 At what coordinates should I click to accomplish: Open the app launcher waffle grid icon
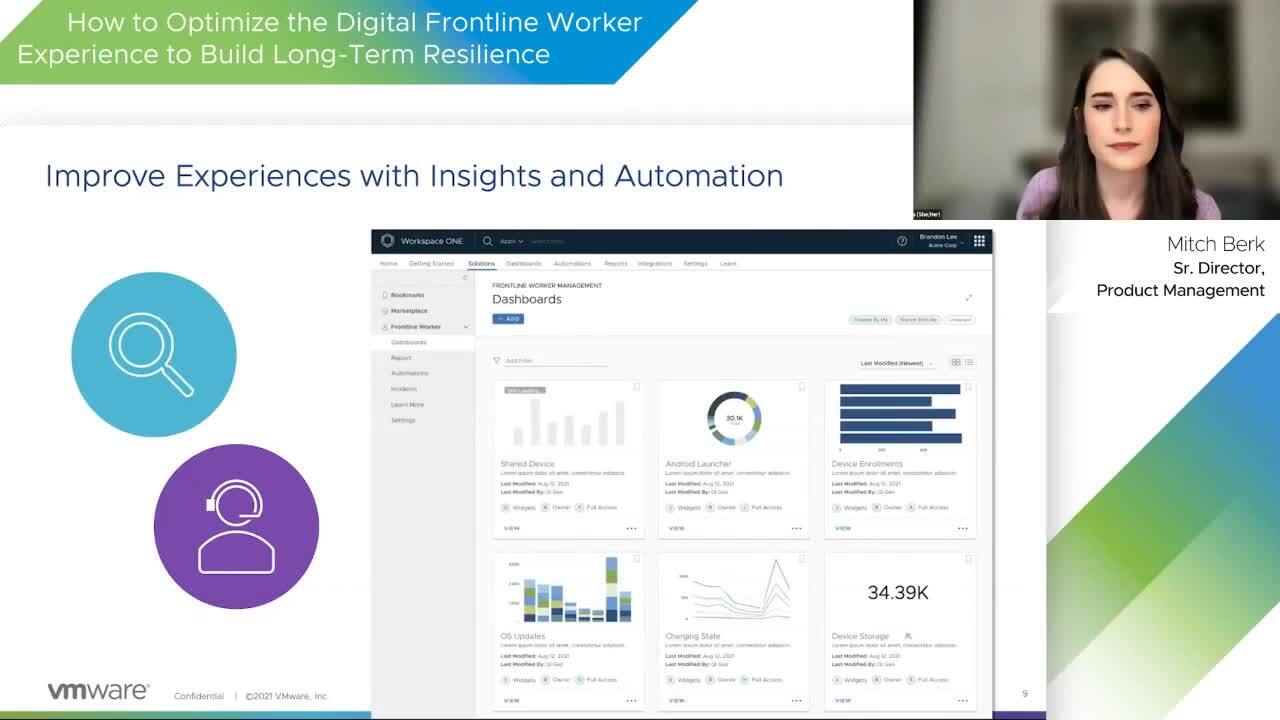[x=979, y=240]
